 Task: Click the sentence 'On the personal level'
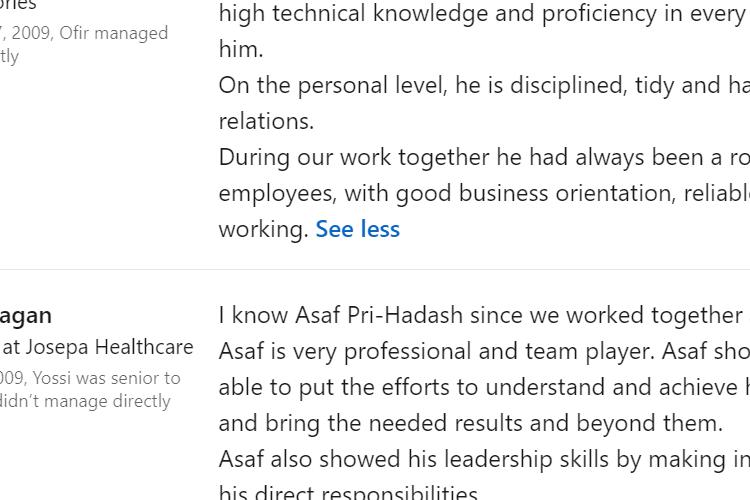tap(484, 85)
